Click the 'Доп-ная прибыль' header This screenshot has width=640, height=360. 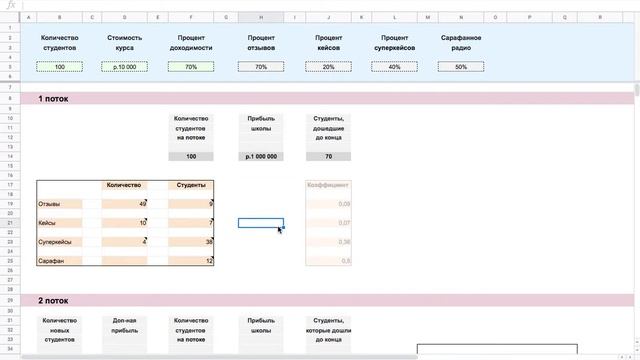124,325
